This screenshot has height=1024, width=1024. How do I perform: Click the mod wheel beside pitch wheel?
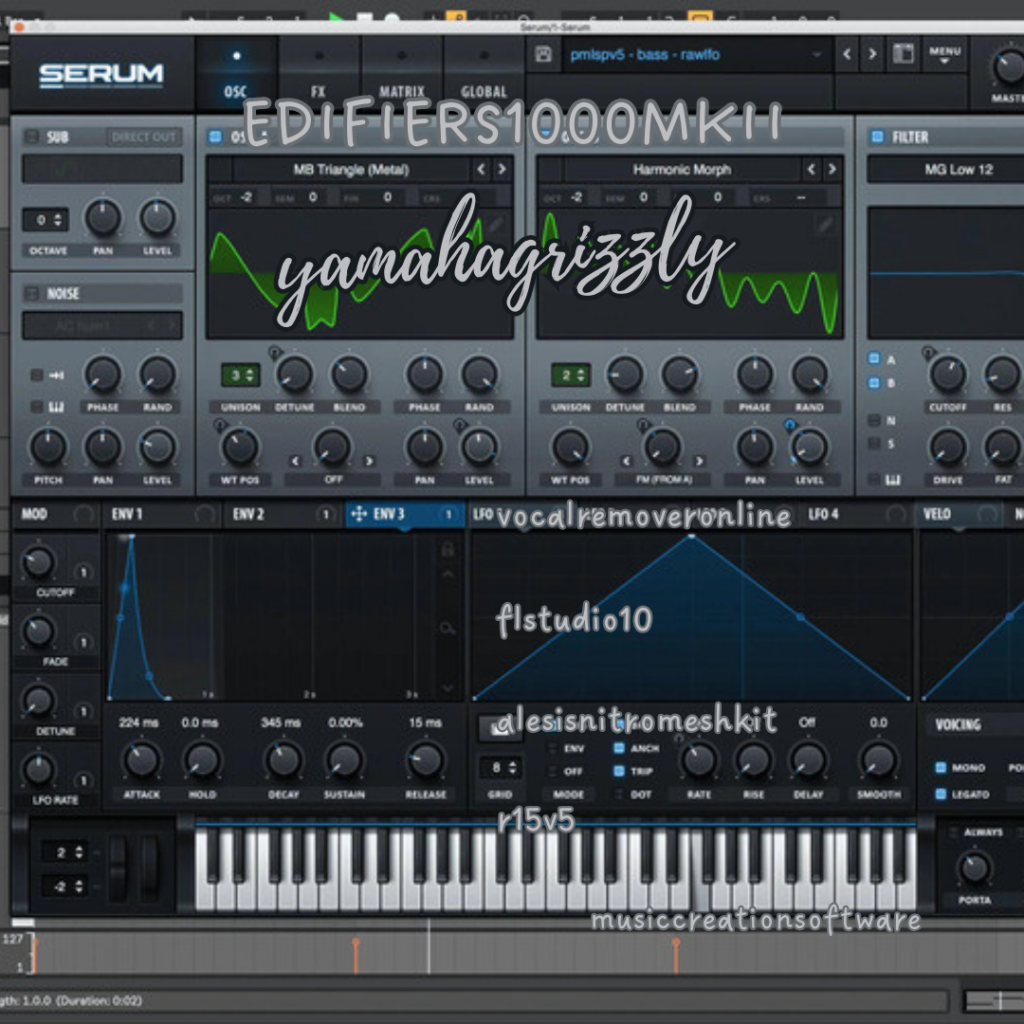click(149, 867)
